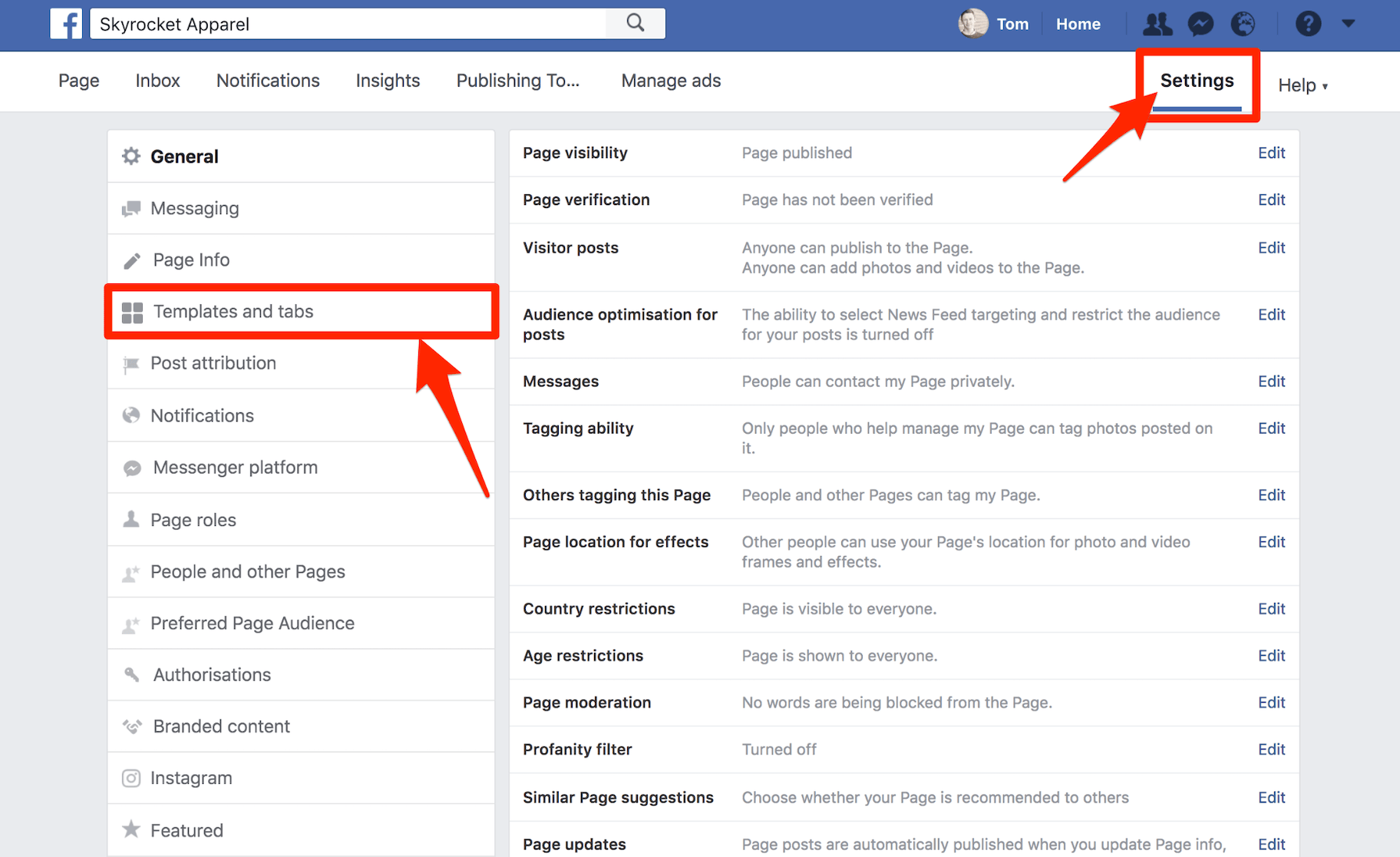Viewport: 1400px width, 857px height.
Task: Click the Help question mark icon
Action: coord(1308,24)
